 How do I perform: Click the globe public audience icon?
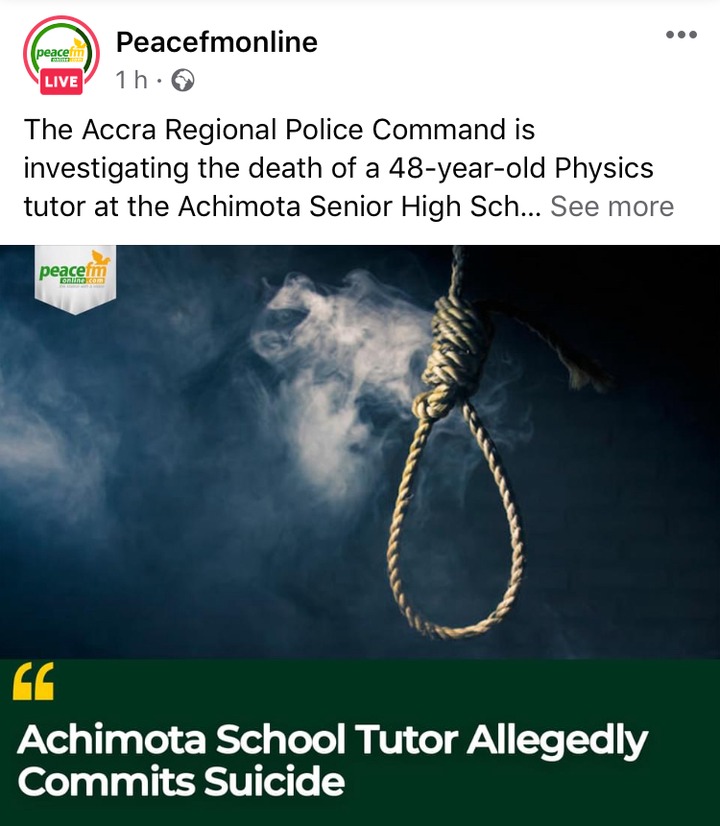(x=183, y=81)
